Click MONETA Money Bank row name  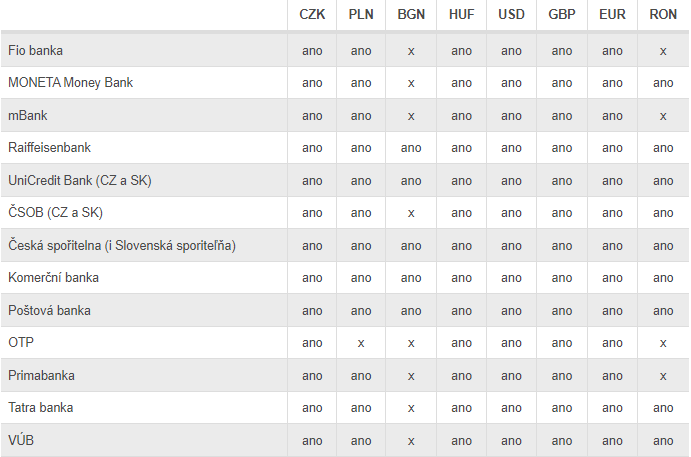71,82
